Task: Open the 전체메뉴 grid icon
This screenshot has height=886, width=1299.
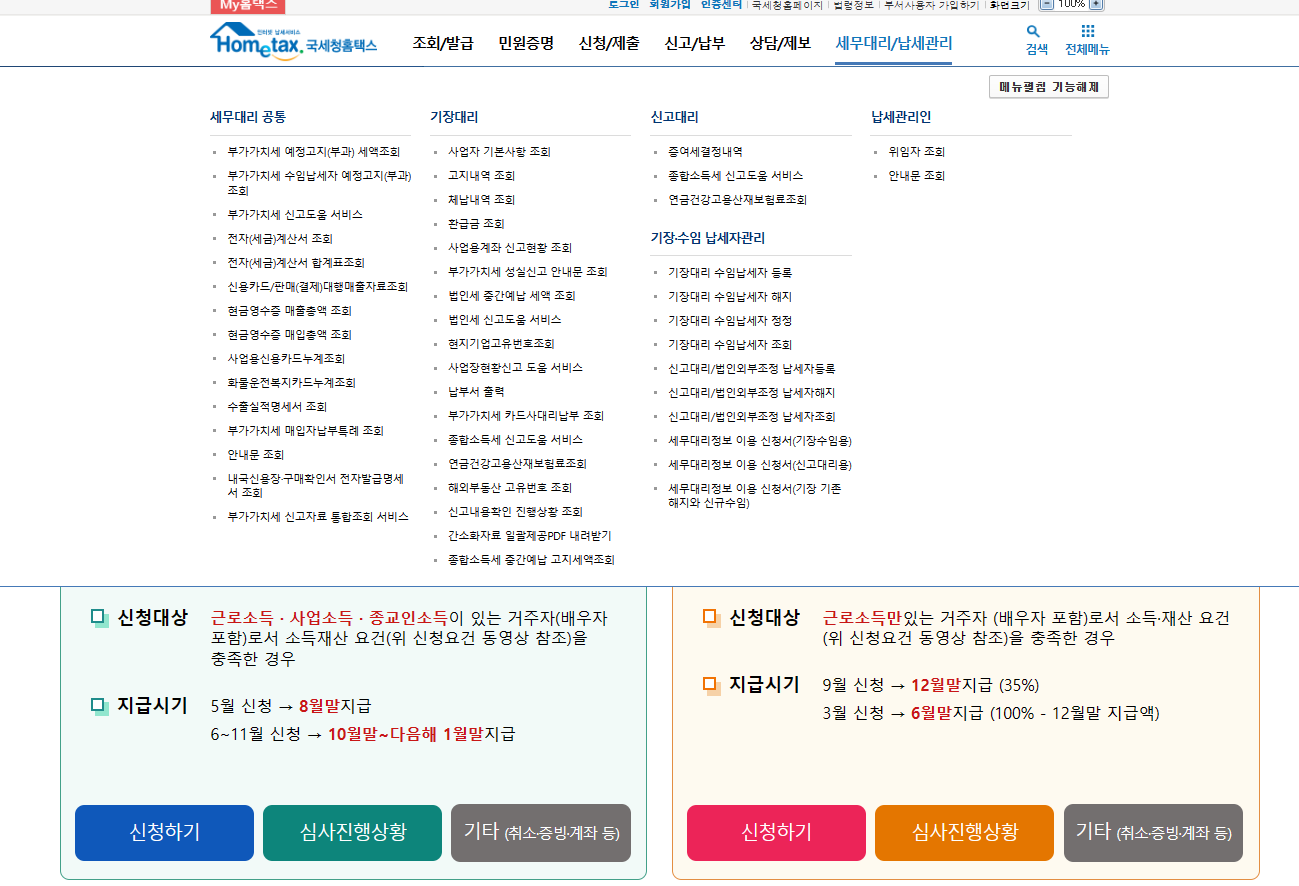Action: 1090,38
